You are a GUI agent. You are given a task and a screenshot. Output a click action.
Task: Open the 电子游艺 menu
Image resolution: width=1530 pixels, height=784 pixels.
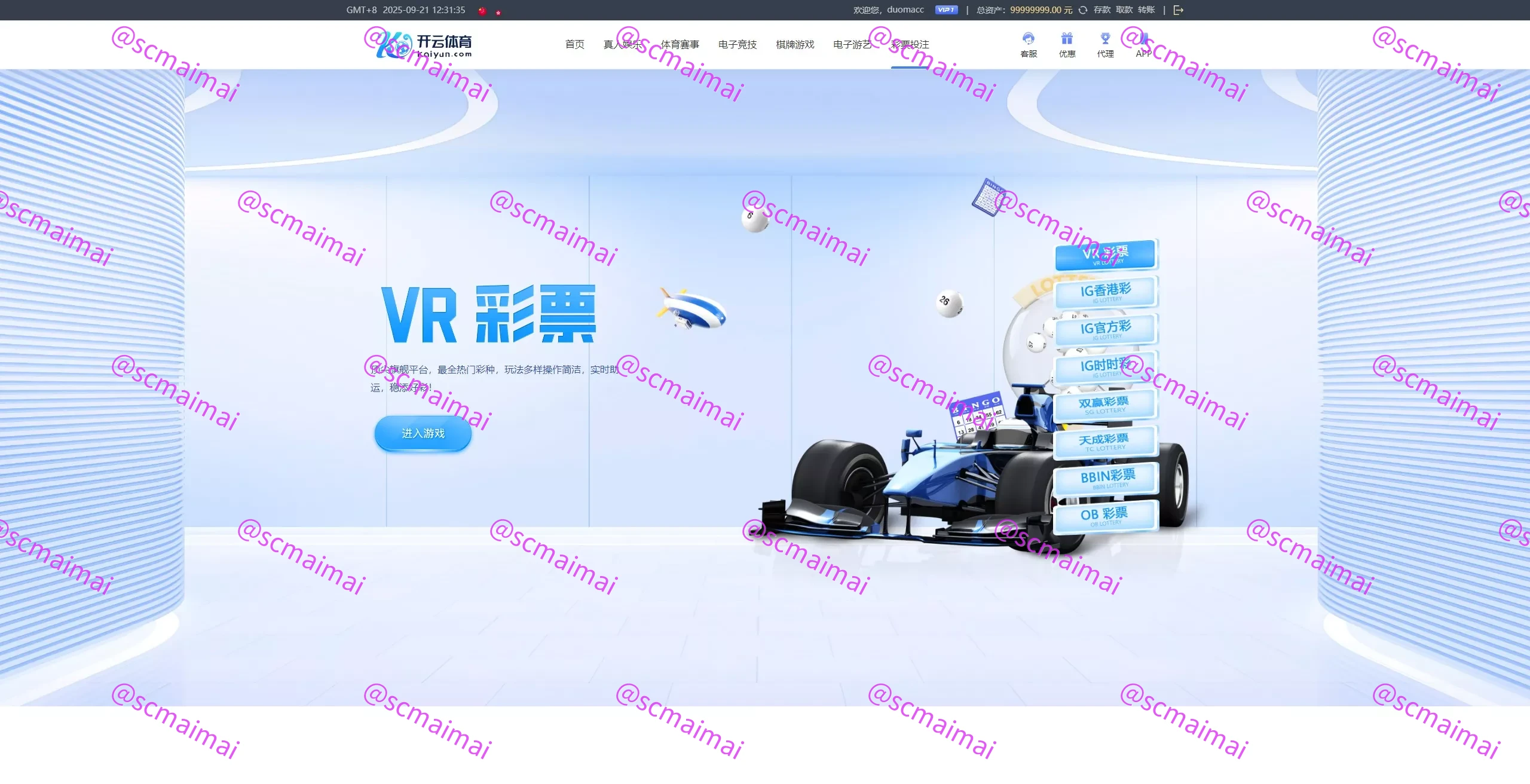pos(852,44)
